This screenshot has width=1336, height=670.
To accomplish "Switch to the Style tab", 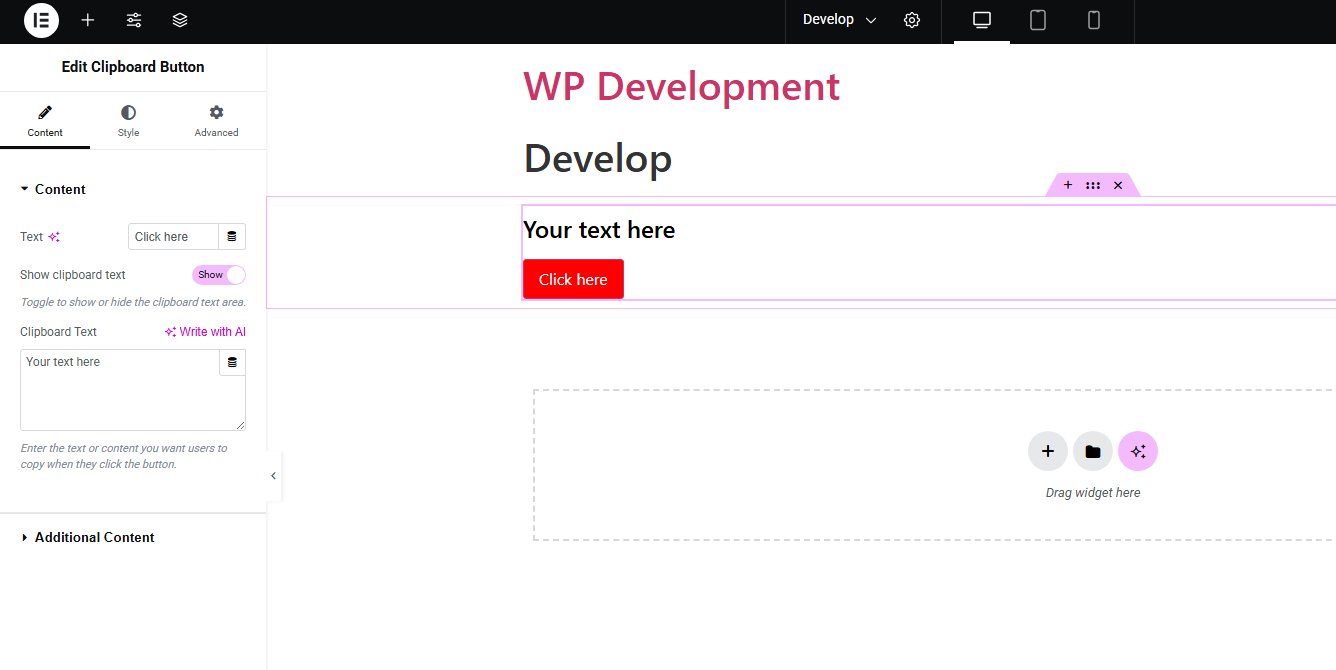I will coord(128,120).
